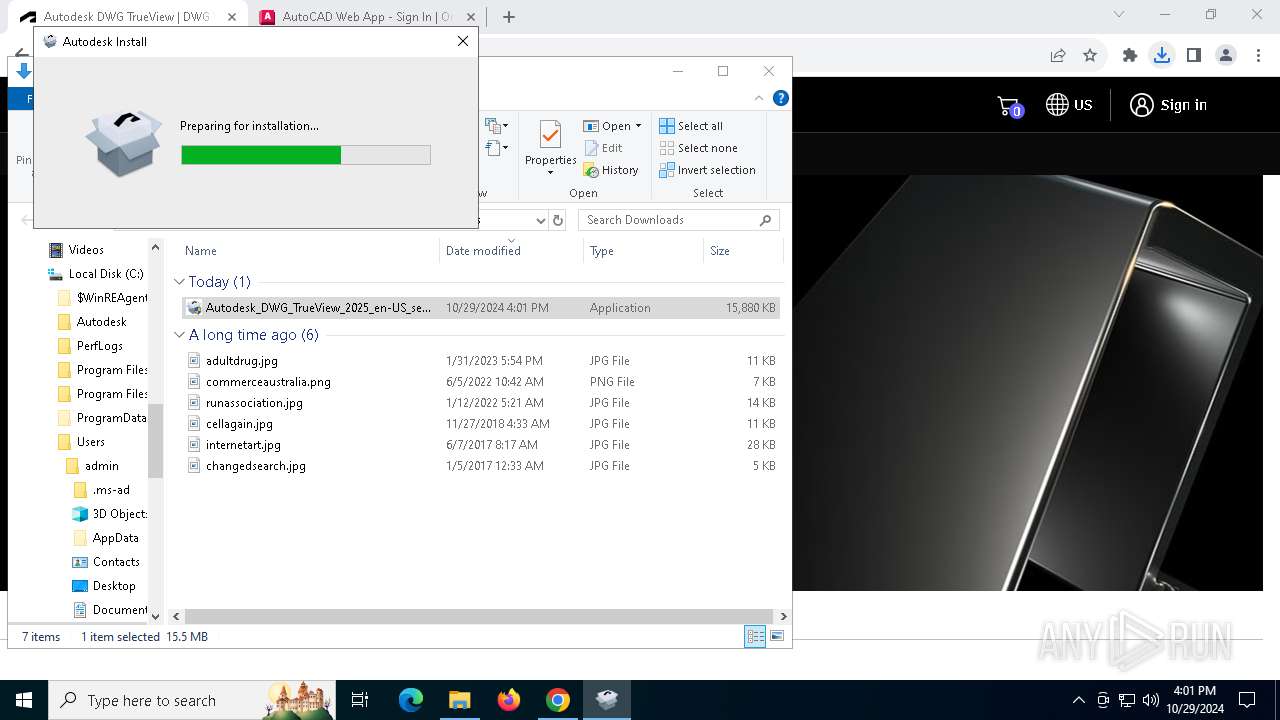Collapse the A long time ago group
This screenshot has height=720, width=1280.
tap(180, 335)
